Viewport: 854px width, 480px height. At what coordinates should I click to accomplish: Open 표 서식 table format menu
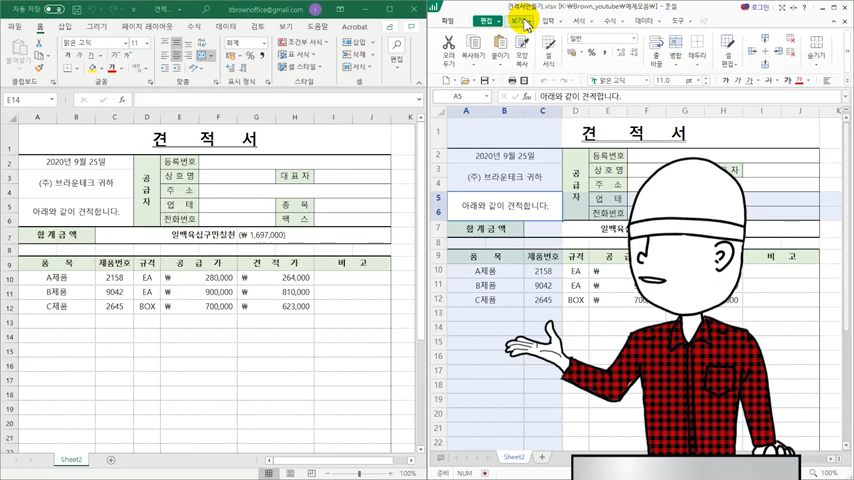coord(297,54)
